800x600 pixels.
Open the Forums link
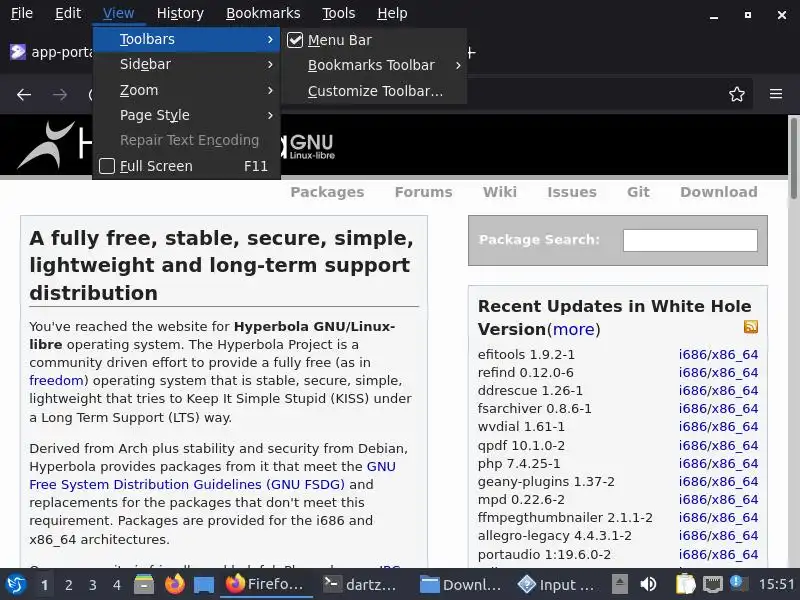coord(423,192)
